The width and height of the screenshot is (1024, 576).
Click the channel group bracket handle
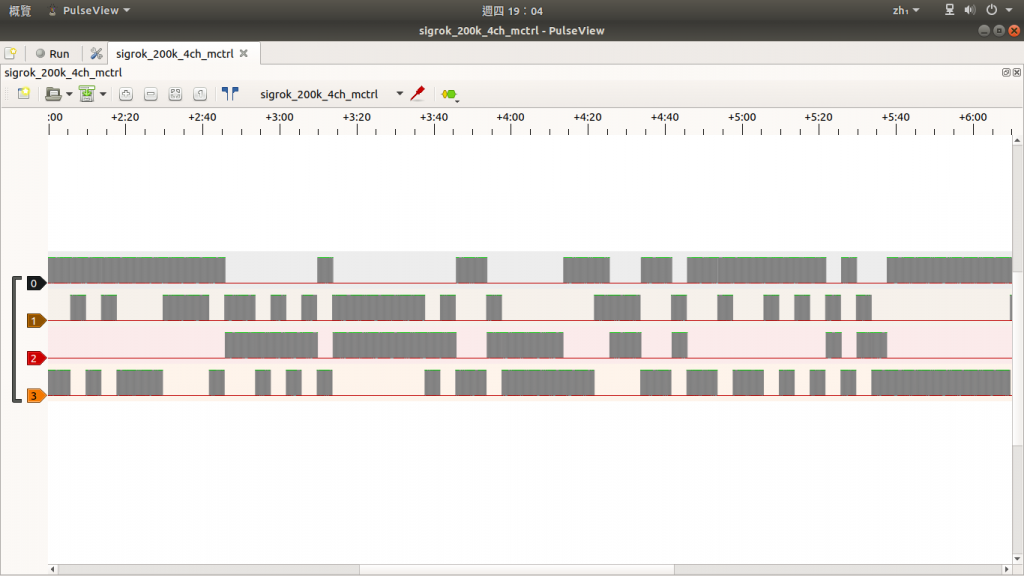point(16,340)
